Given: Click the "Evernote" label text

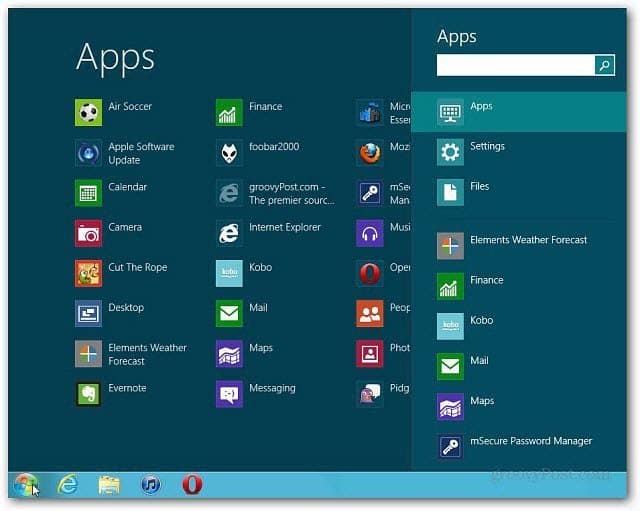Looking at the screenshot, I should 127,388.
